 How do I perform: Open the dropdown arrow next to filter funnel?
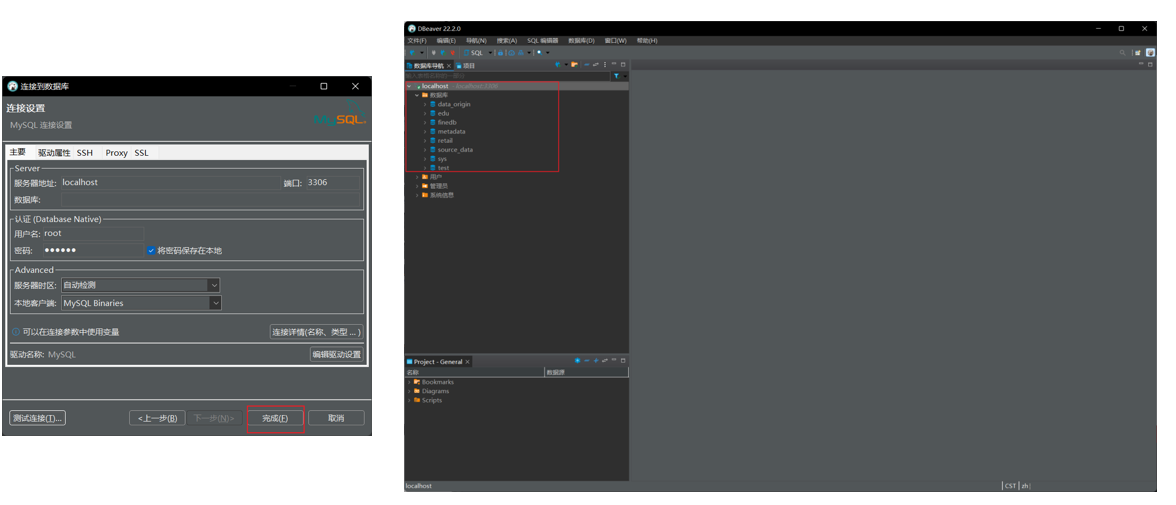(x=626, y=76)
